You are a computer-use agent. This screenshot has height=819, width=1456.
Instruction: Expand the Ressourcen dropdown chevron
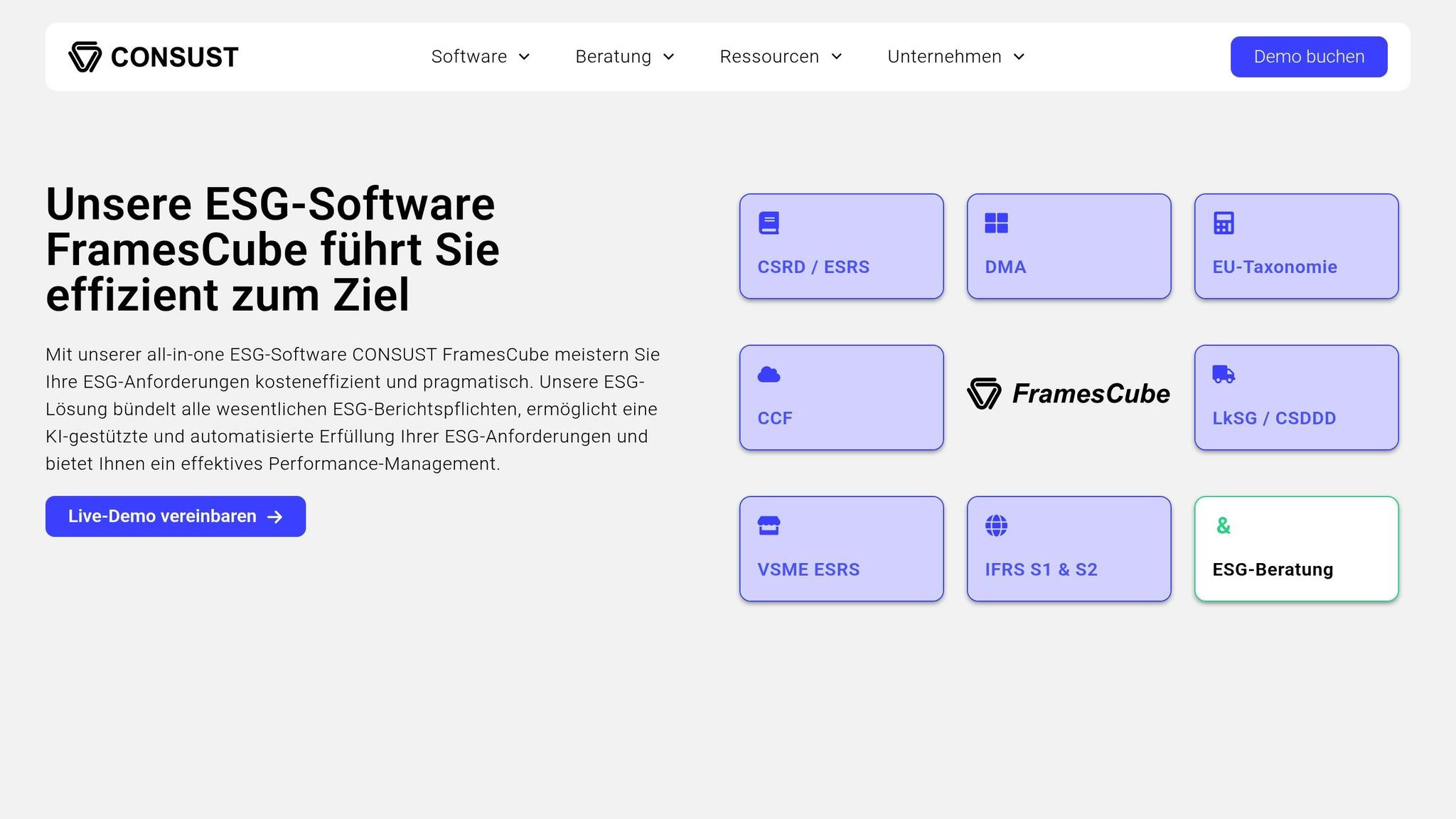[837, 57]
